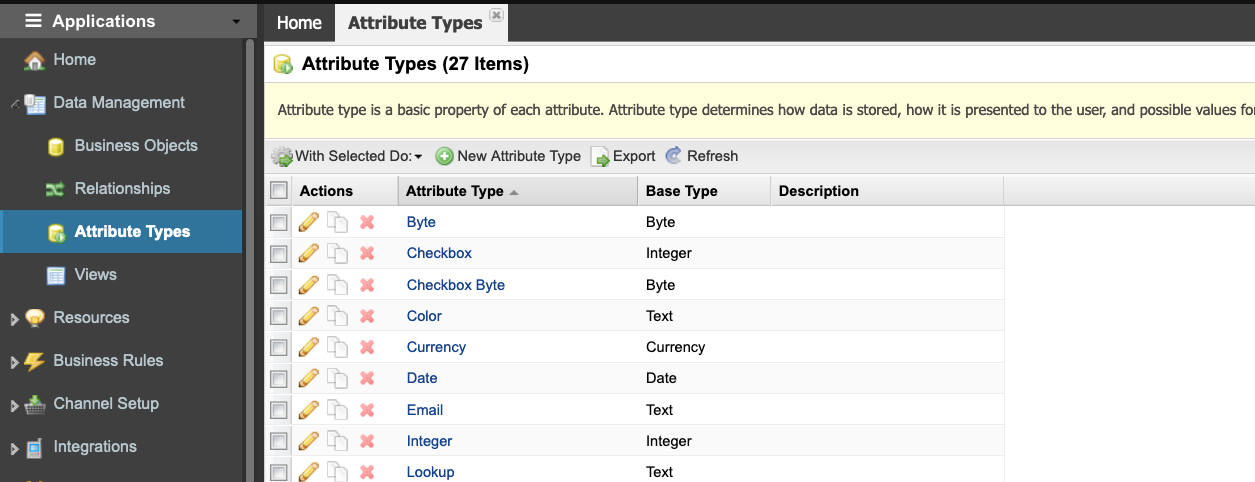Select Attribute Types in sidebar
1255x482 pixels.
tap(121, 231)
